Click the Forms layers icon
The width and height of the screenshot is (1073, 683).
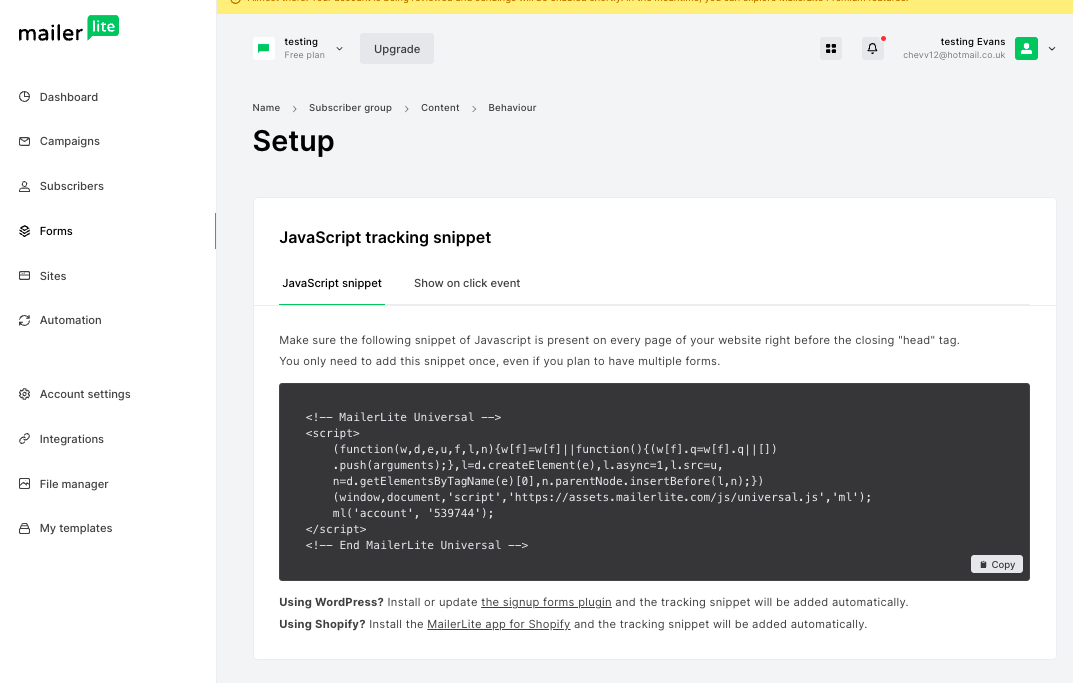[25, 231]
